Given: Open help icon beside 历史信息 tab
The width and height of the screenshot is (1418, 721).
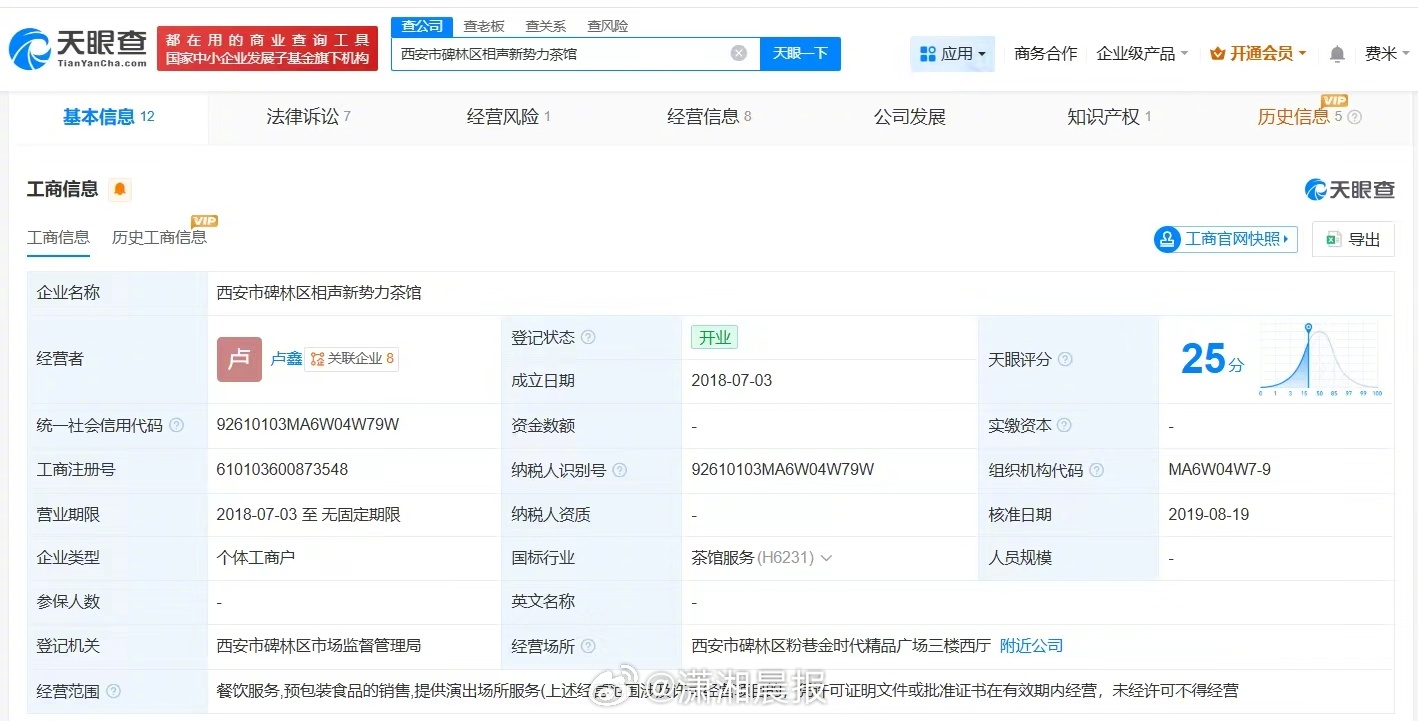Looking at the screenshot, I should (1355, 117).
